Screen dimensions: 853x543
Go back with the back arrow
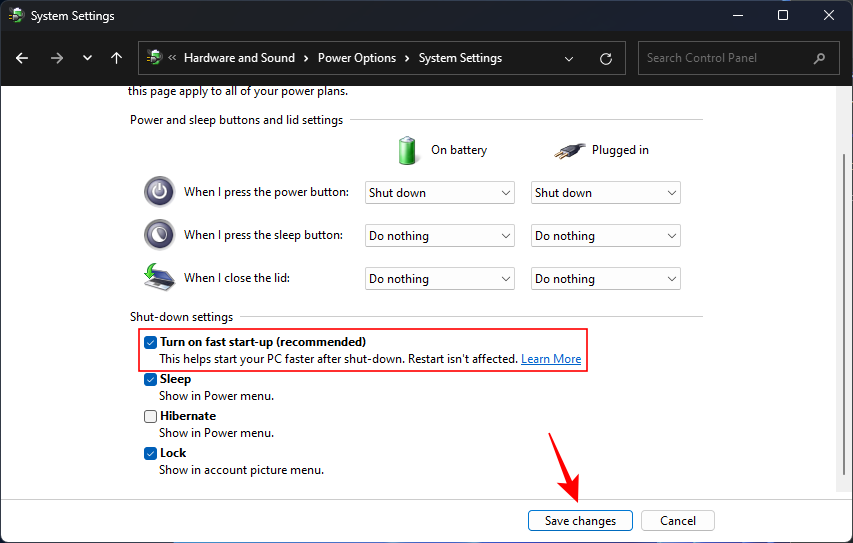click(22, 58)
